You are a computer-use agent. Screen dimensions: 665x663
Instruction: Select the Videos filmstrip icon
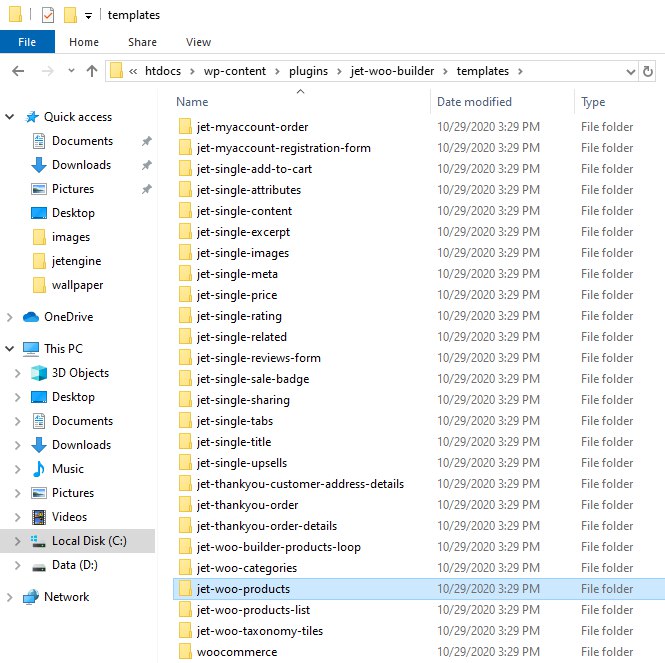[39, 517]
